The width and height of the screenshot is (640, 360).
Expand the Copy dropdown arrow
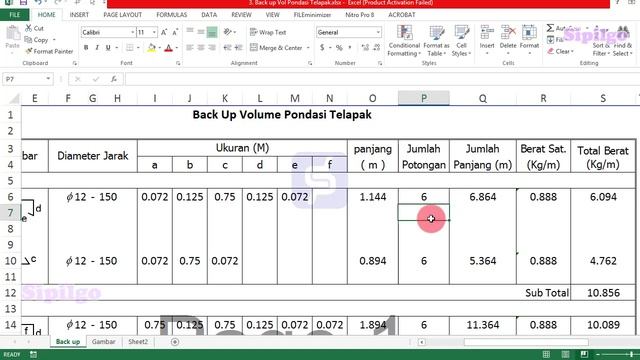click(x=54, y=40)
